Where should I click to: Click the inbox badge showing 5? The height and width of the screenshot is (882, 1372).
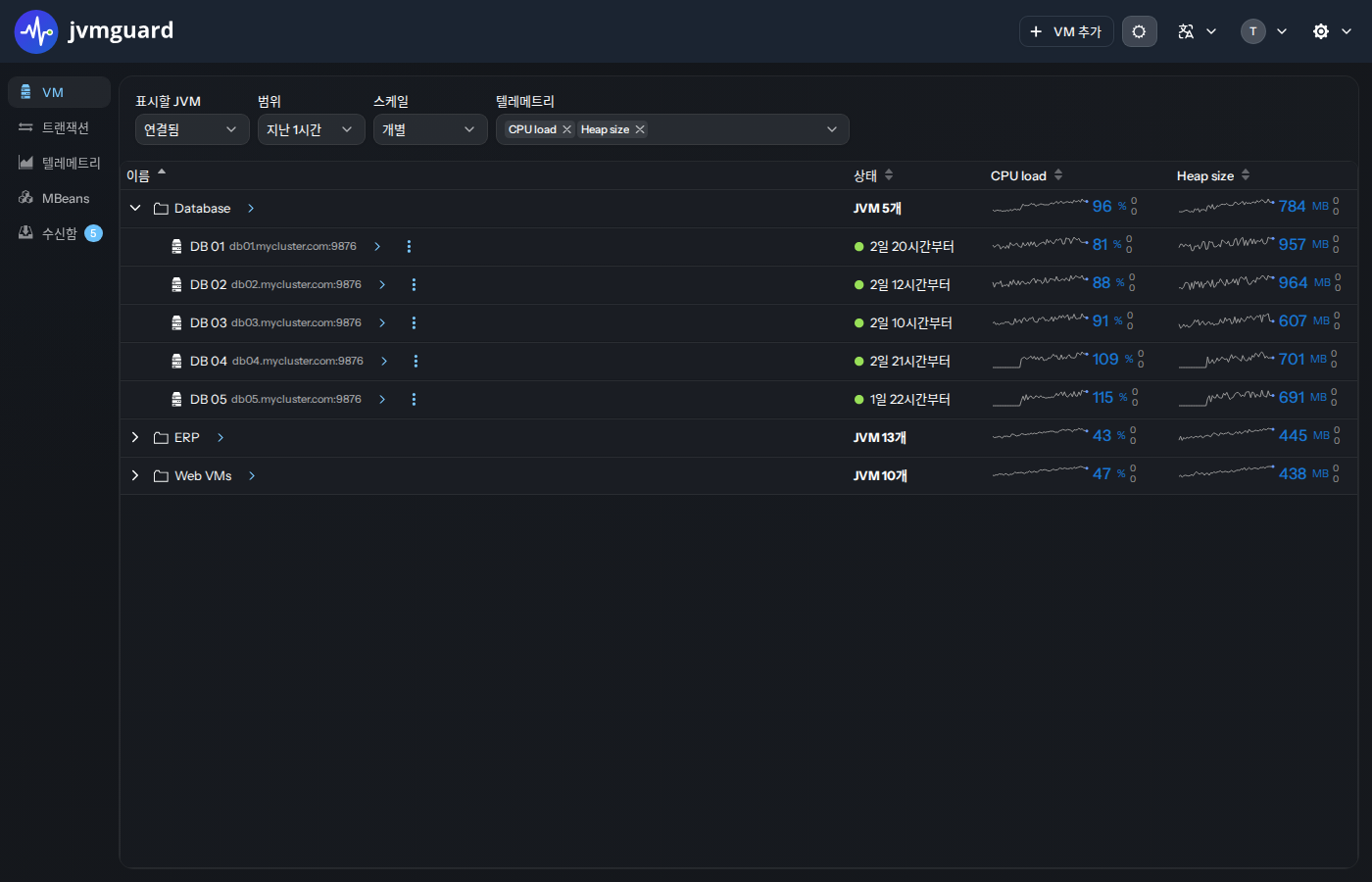coord(93,233)
